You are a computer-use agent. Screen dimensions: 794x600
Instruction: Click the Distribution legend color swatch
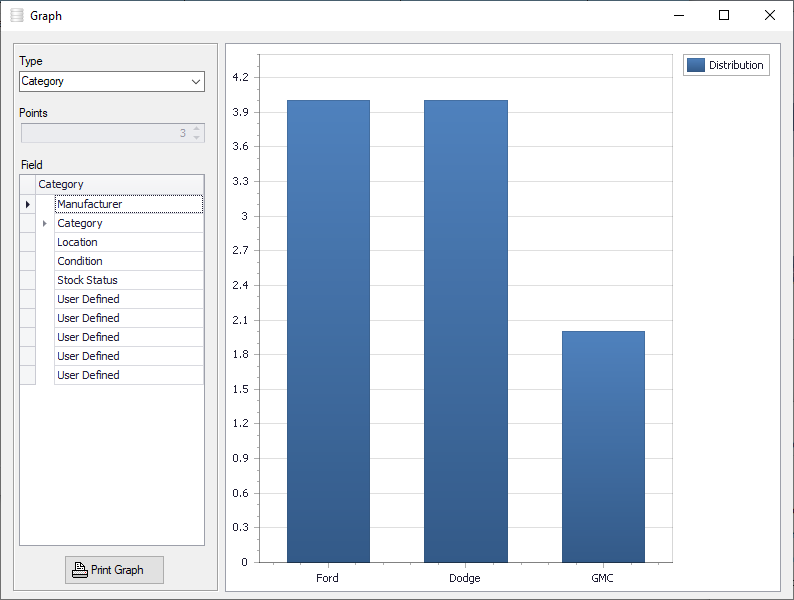[x=696, y=65]
